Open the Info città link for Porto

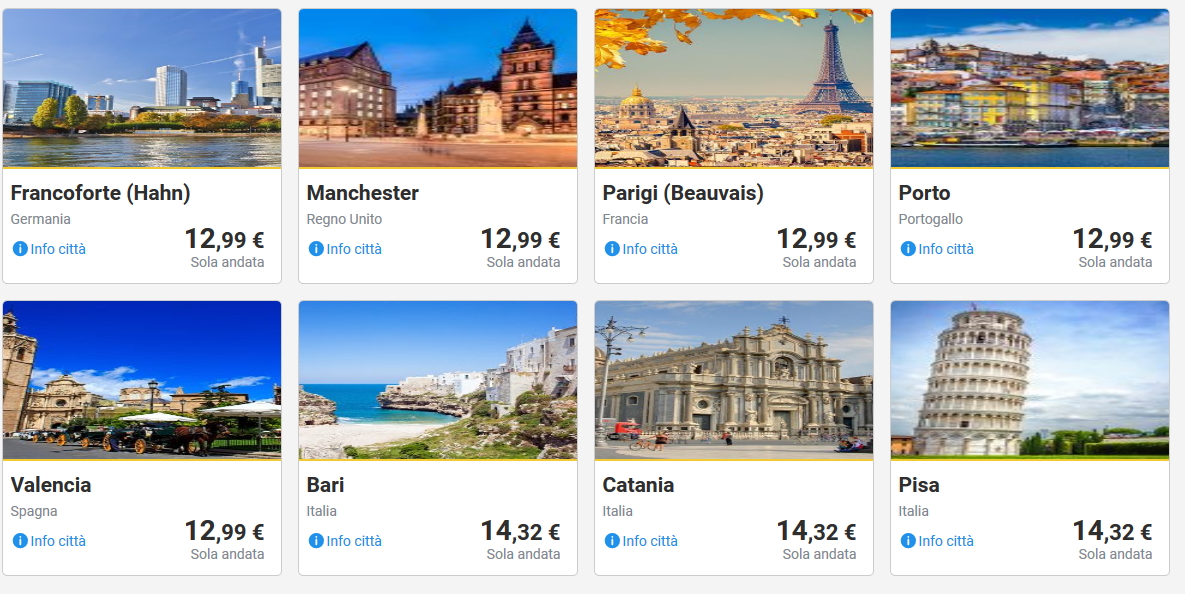[946, 249]
